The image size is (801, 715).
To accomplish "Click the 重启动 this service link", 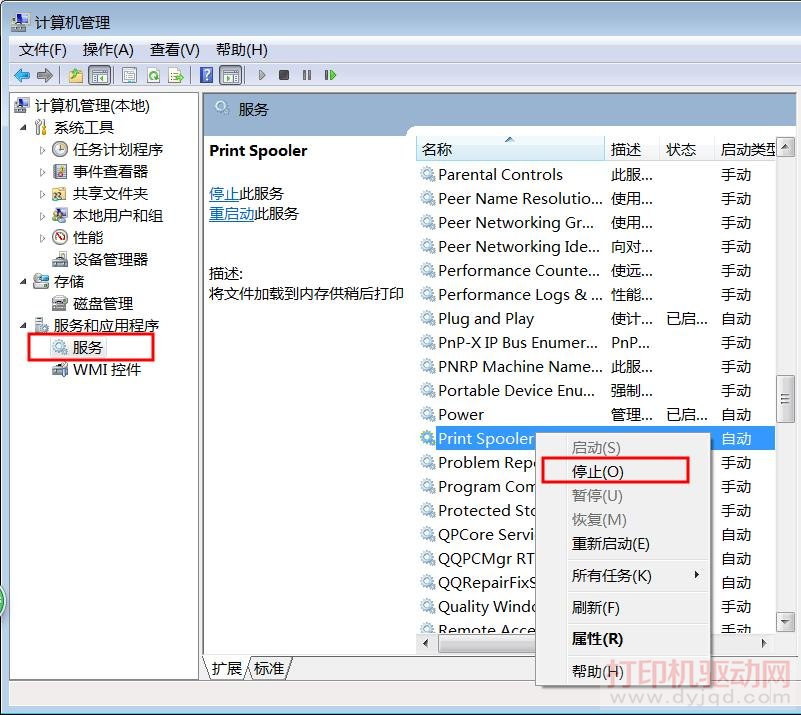I will tap(231, 213).
